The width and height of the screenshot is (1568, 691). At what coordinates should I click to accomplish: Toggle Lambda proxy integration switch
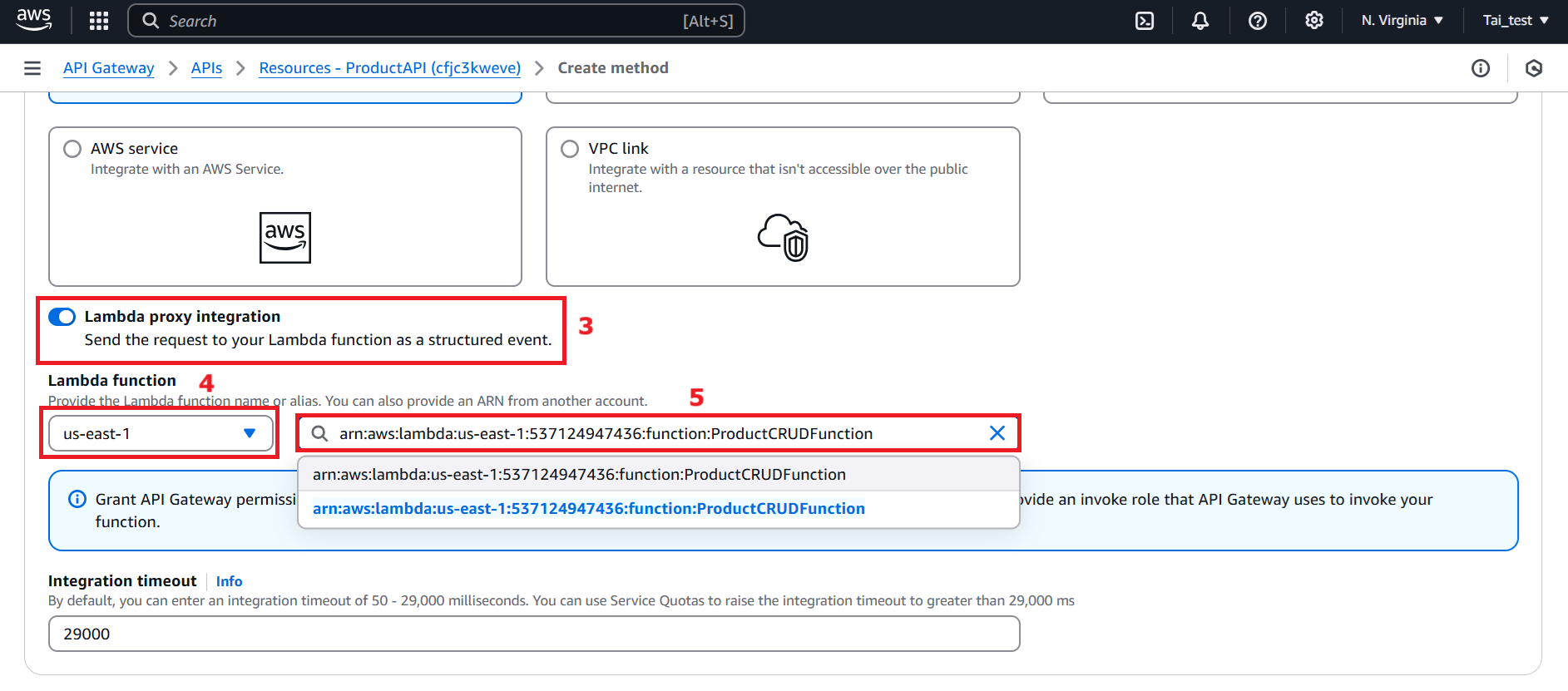click(x=62, y=317)
